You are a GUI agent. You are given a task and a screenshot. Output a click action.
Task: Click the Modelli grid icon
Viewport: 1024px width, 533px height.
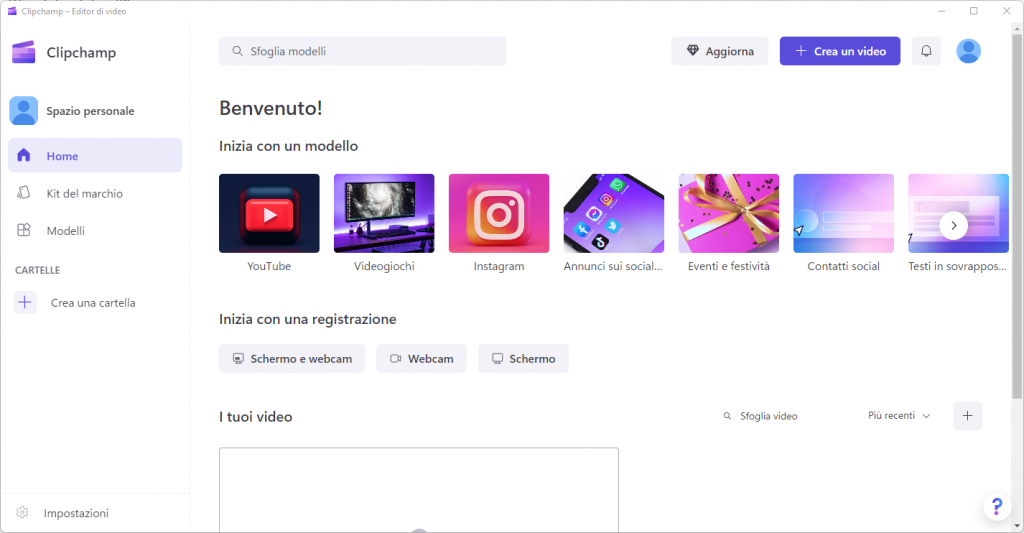coord(24,230)
